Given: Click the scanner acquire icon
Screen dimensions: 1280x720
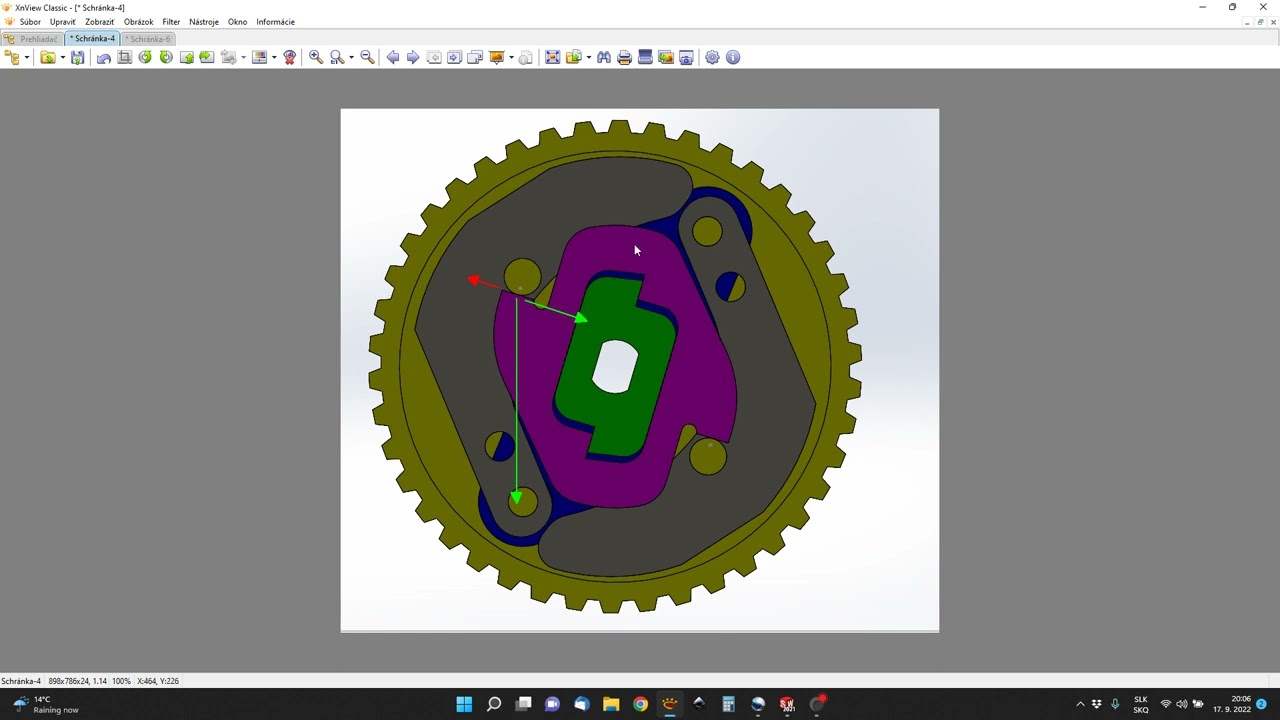Looking at the screenshot, I should click(x=645, y=57).
